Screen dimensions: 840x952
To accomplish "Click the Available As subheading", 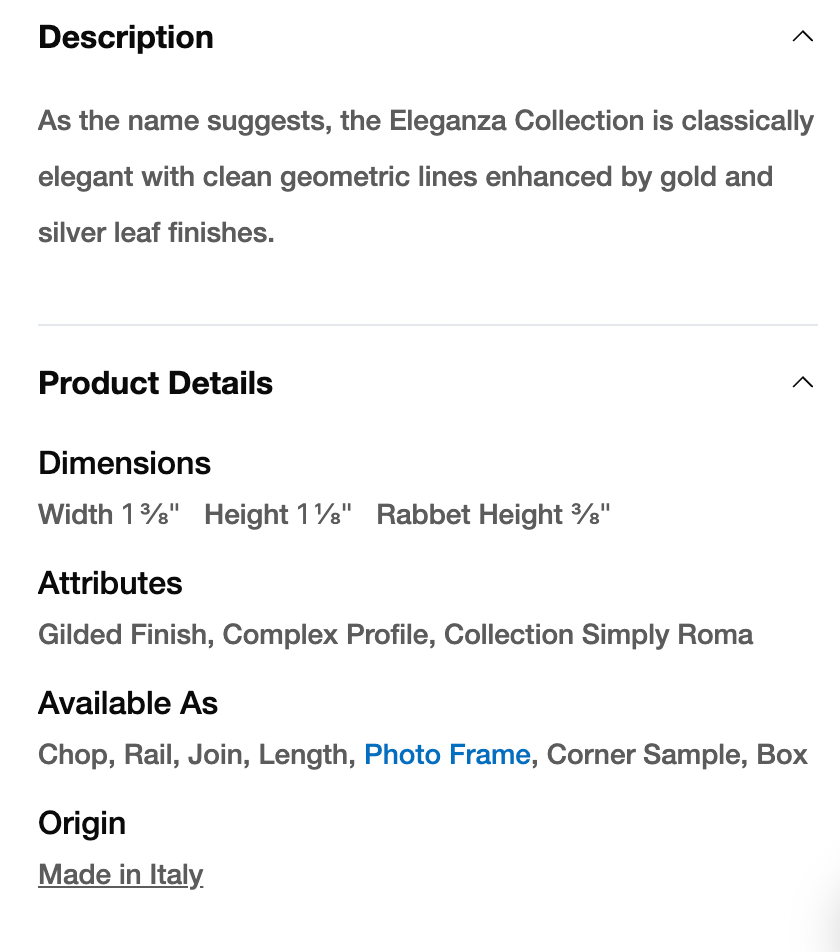I will [128, 703].
